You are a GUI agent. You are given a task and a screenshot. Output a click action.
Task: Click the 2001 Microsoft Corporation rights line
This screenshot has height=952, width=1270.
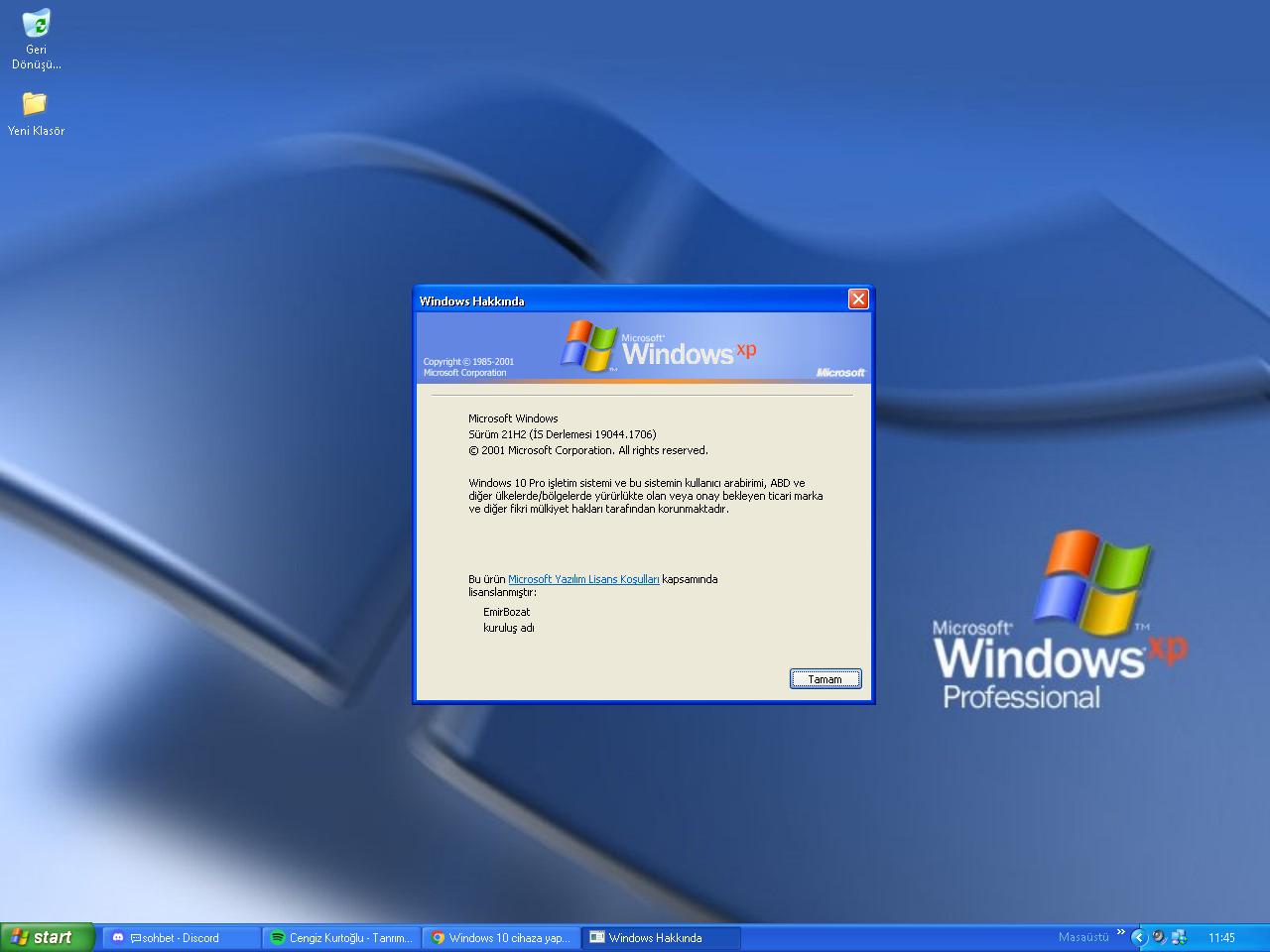click(x=588, y=450)
